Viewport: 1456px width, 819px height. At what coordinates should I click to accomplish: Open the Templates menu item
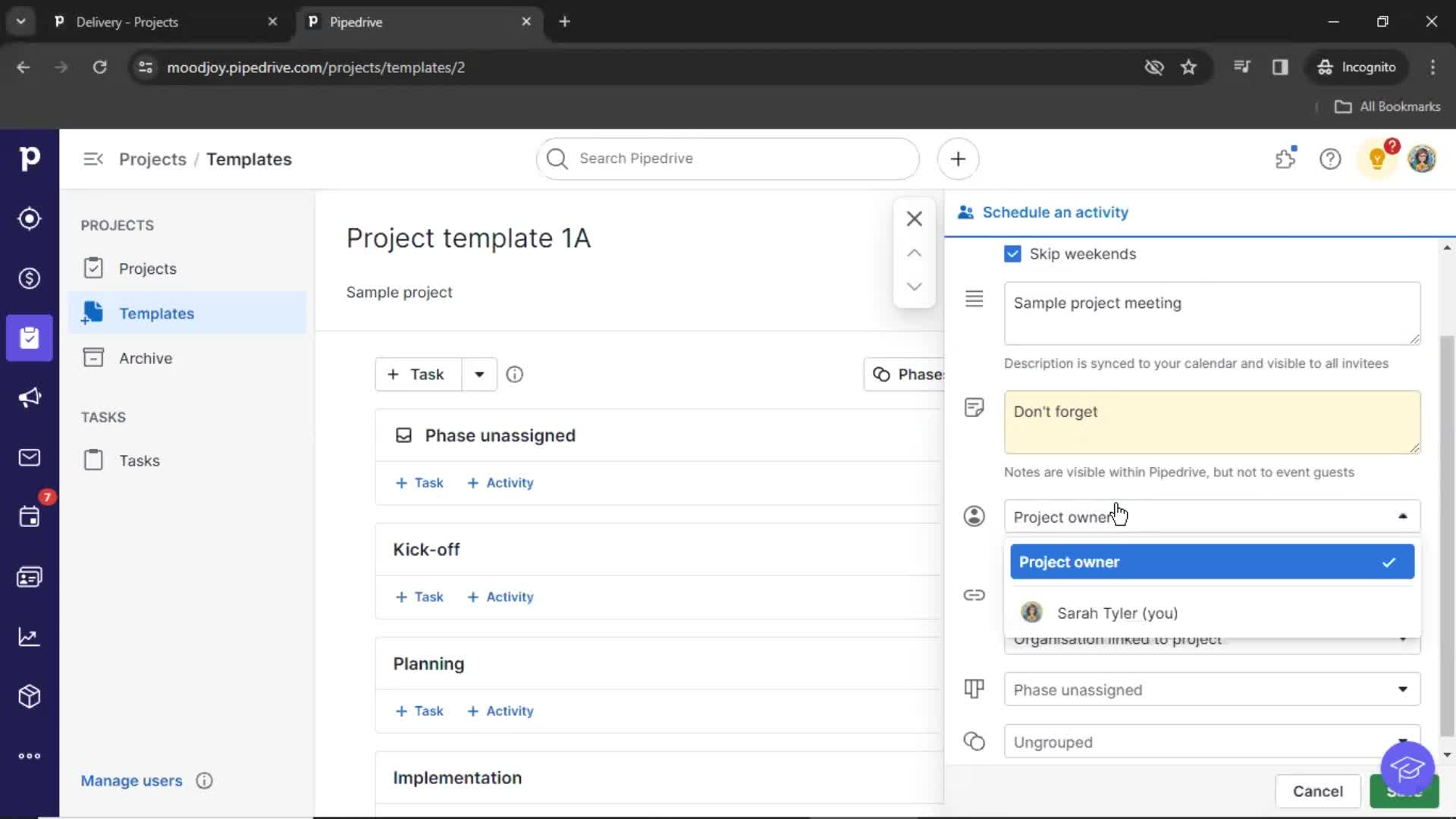156,313
